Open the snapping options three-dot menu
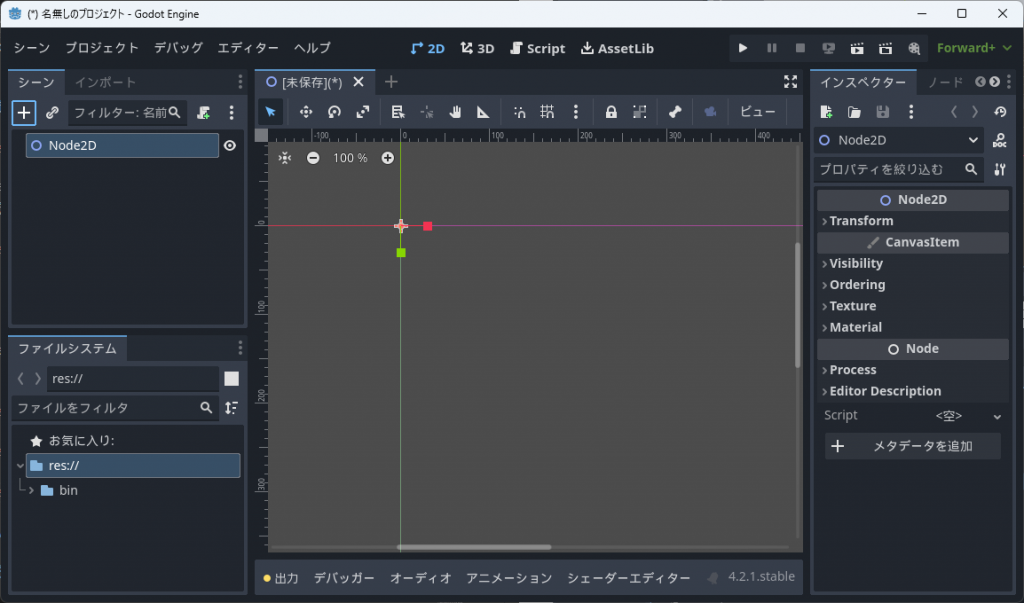This screenshot has width=1024, height=603. [575, 112]
